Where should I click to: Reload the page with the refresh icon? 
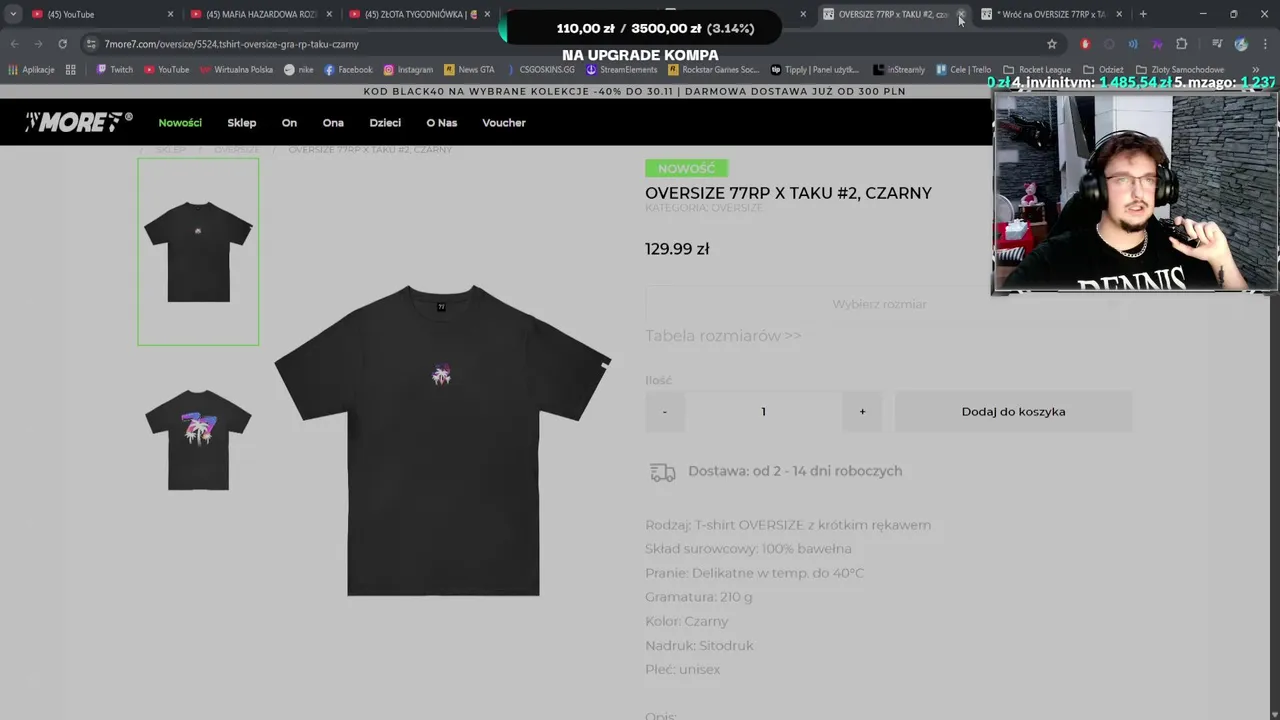tap(62, 44)
